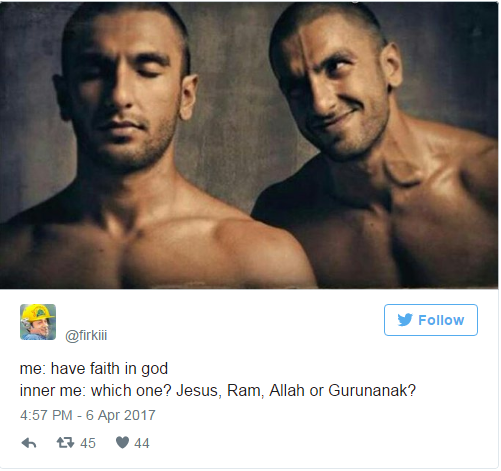Click the date 6 Apr 2017
This screenshot has width=501, height=471.
121,415
